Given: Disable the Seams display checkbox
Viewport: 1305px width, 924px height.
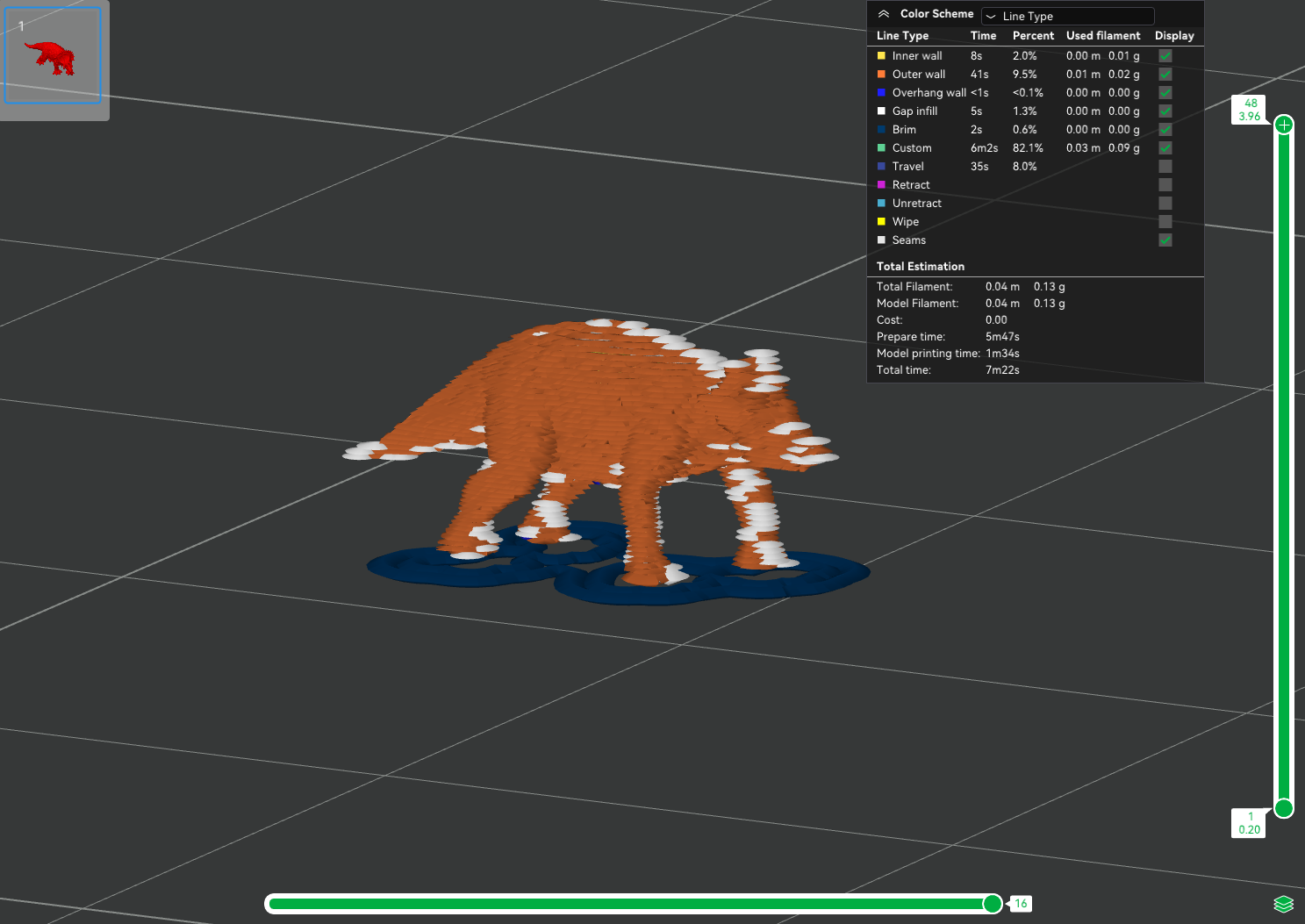Looking at the screenshot, I should pos(1165,240).
